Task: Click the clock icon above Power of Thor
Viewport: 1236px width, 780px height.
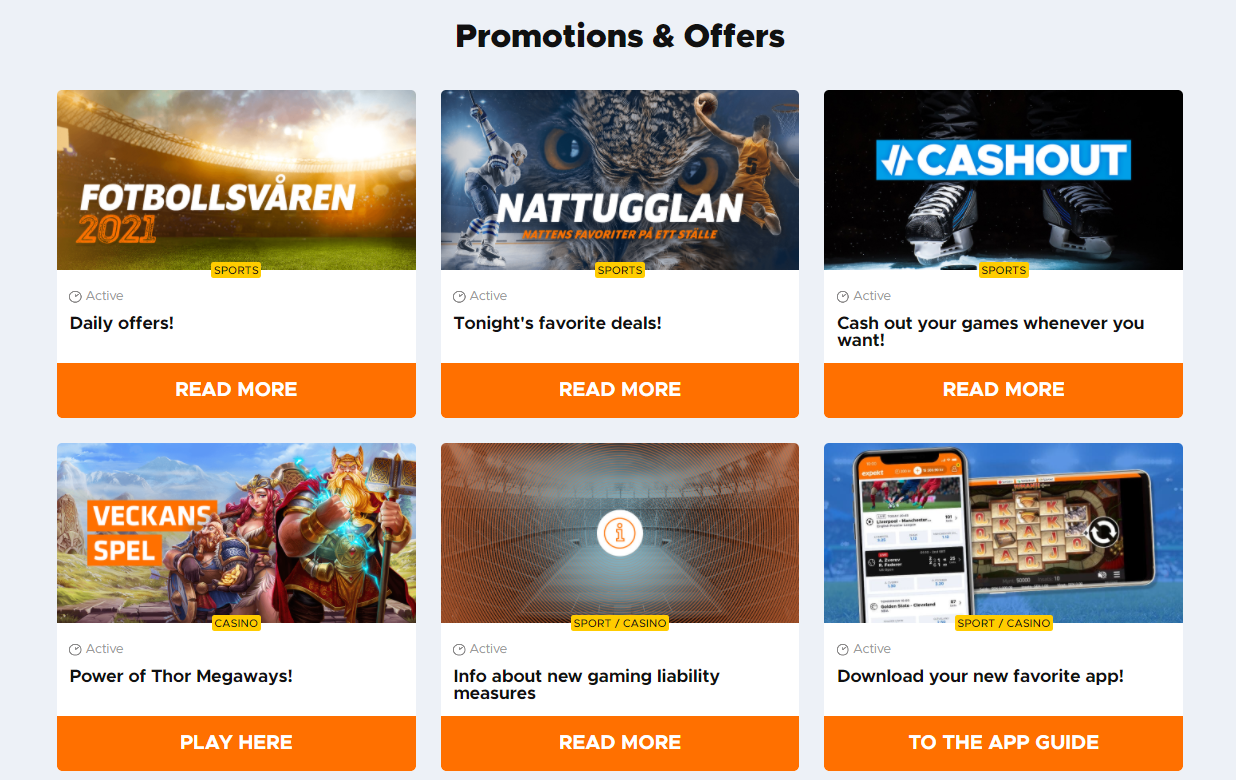Action: pos(75,650)
